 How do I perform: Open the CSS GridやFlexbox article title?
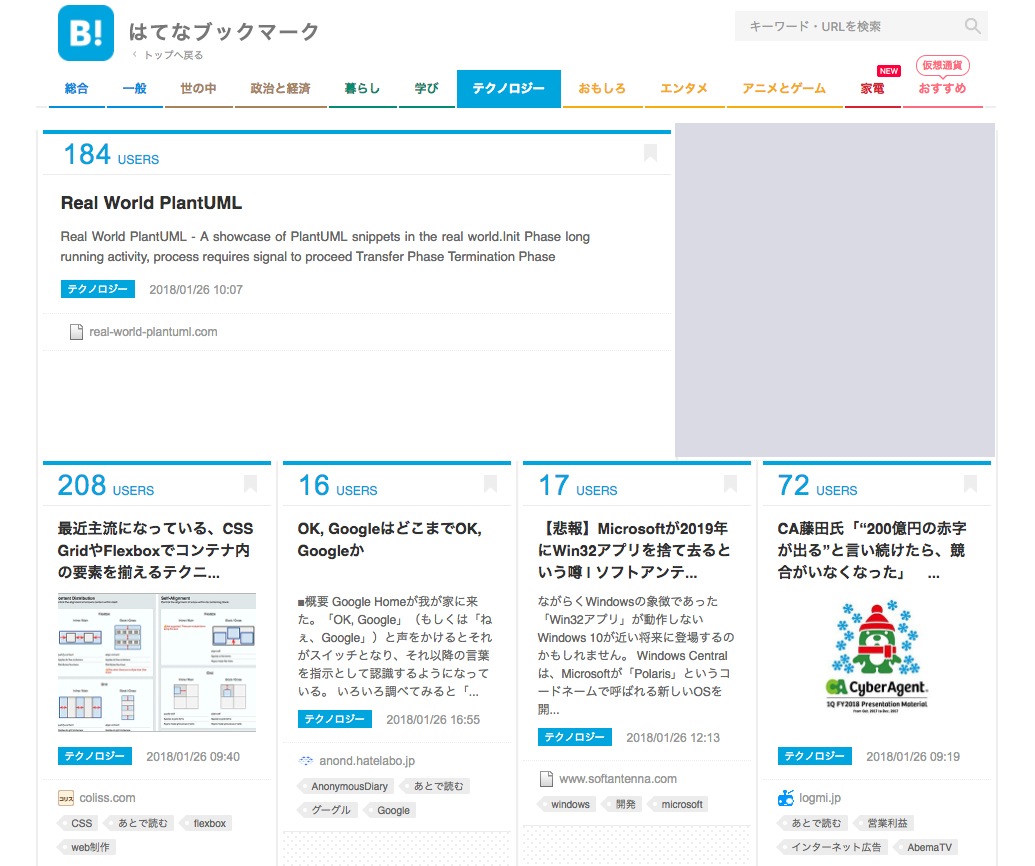click(156, 550)
